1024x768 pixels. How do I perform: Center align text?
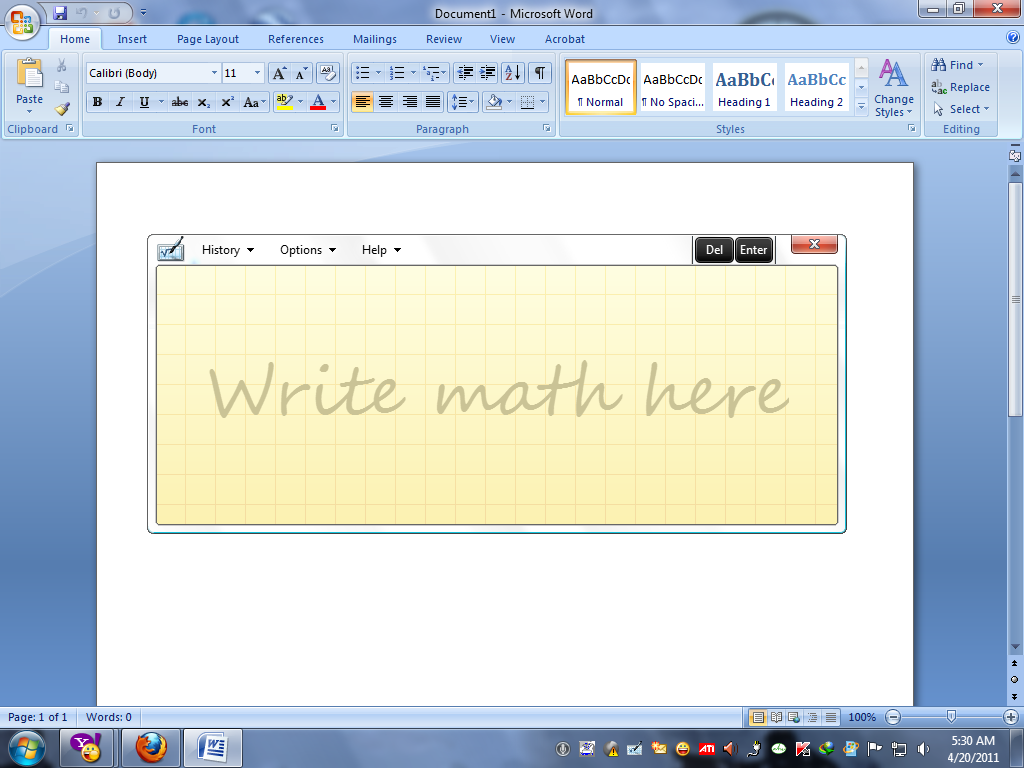(x=386, y=102)
